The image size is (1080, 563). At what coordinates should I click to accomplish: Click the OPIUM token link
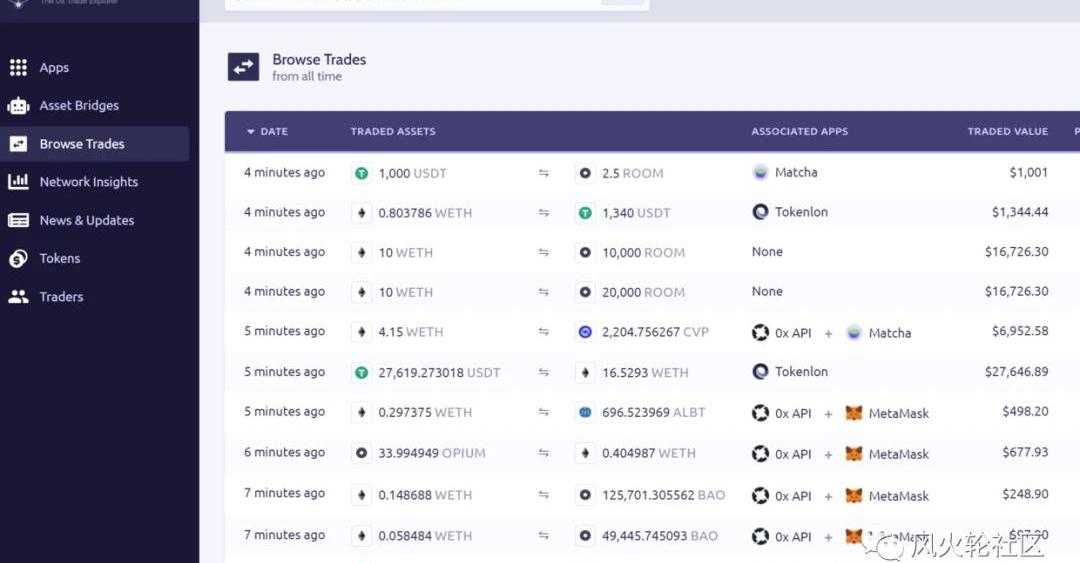point(463,453)
